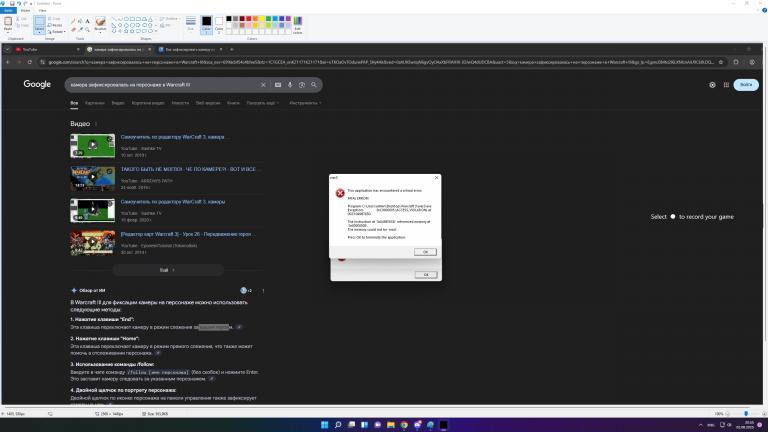Viewport: 768px width, 432px height.
Task: Open the Brushes tool in Paint
Action: [x=100, y=22]
